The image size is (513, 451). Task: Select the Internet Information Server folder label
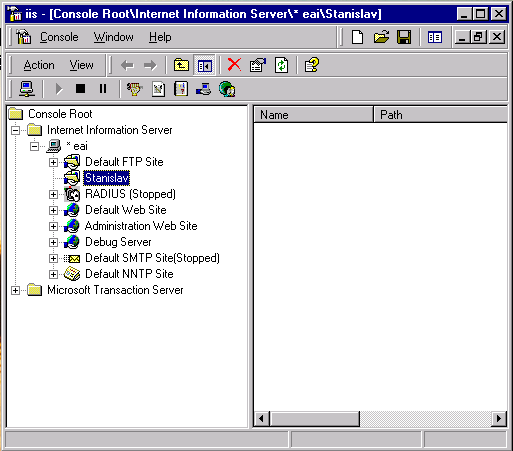(x=110, y=130)
